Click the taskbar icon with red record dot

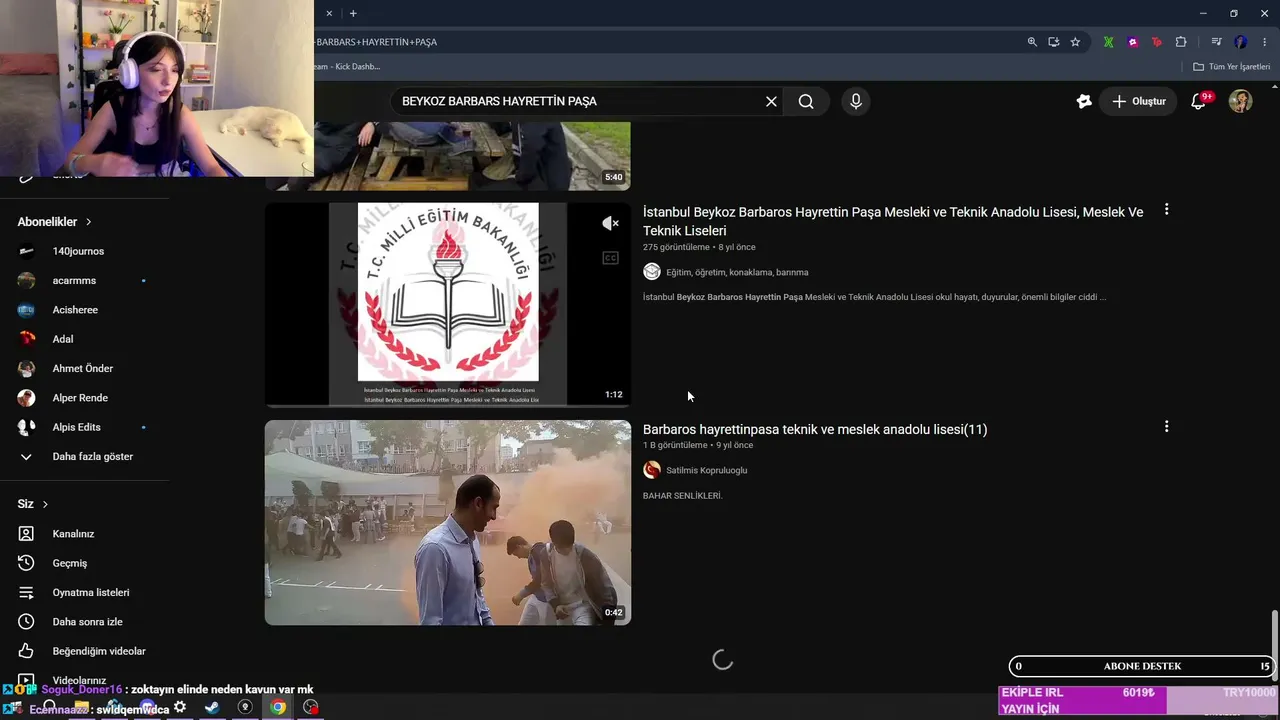point(311,707)
